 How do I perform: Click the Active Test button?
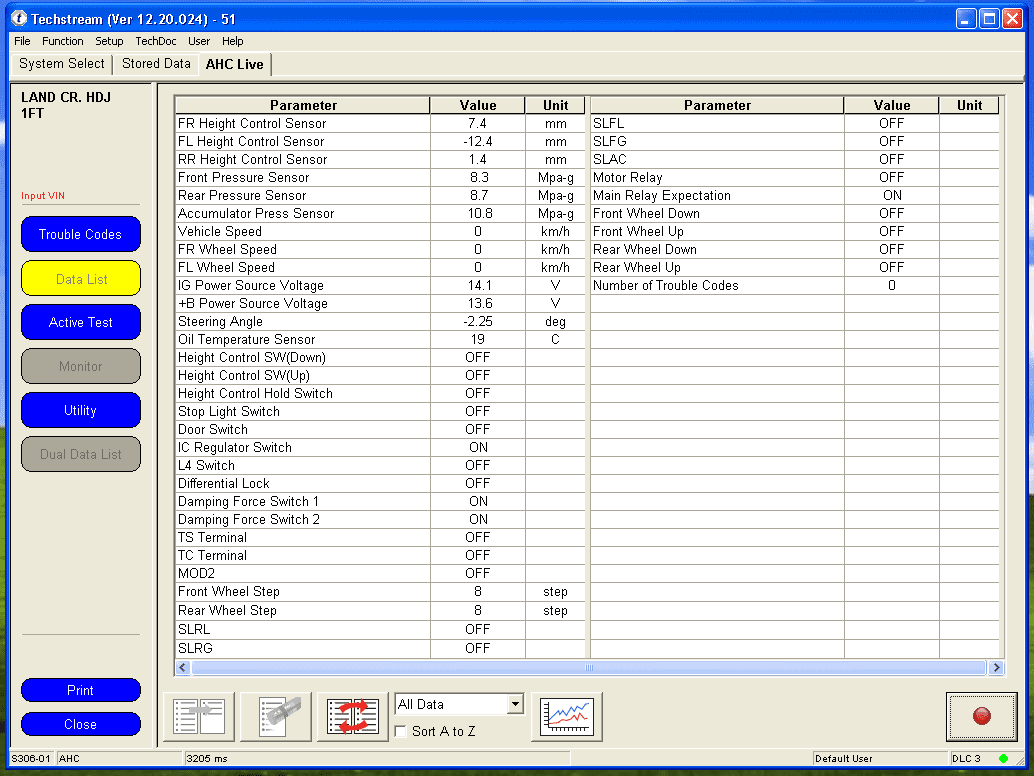coord(80,323)
